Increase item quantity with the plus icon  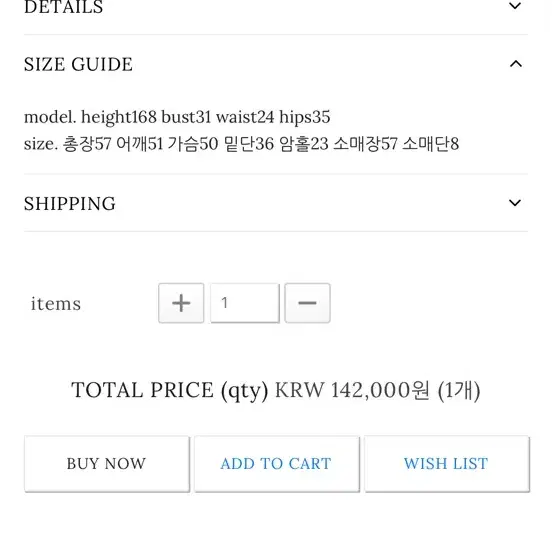click(x=181, y=303)
